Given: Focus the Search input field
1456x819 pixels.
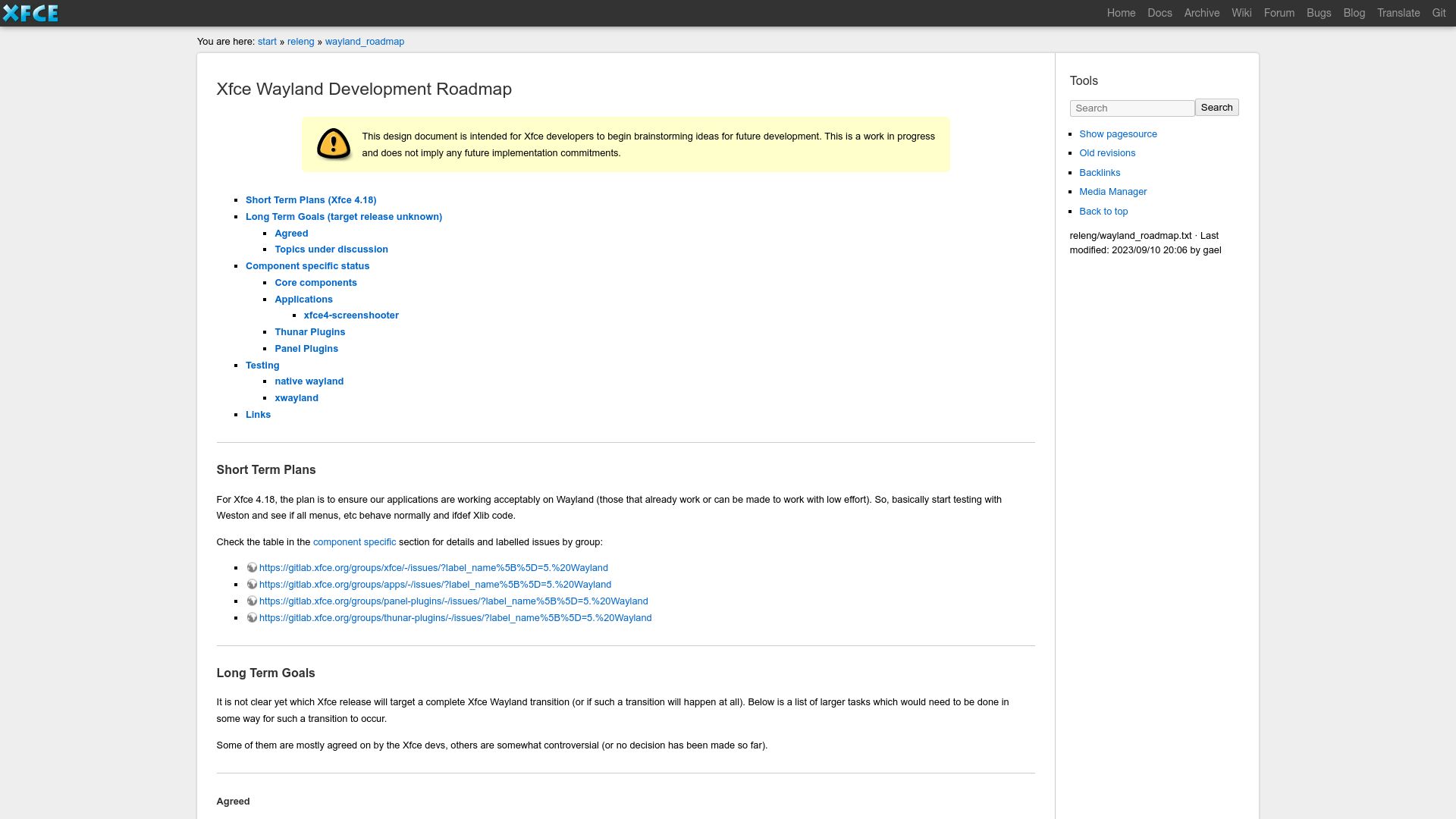Looking at the screenshot, I should pos(1131,108).
